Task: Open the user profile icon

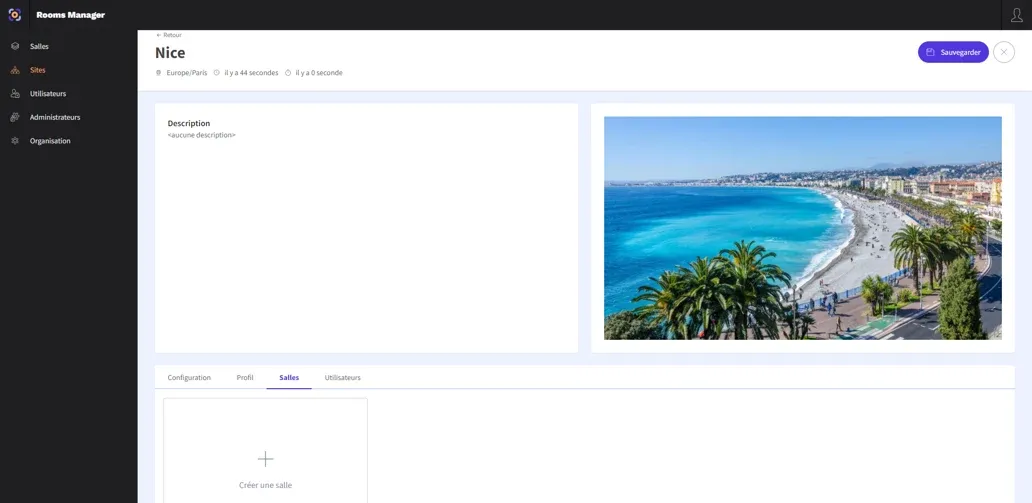Action: (1016, 14)
